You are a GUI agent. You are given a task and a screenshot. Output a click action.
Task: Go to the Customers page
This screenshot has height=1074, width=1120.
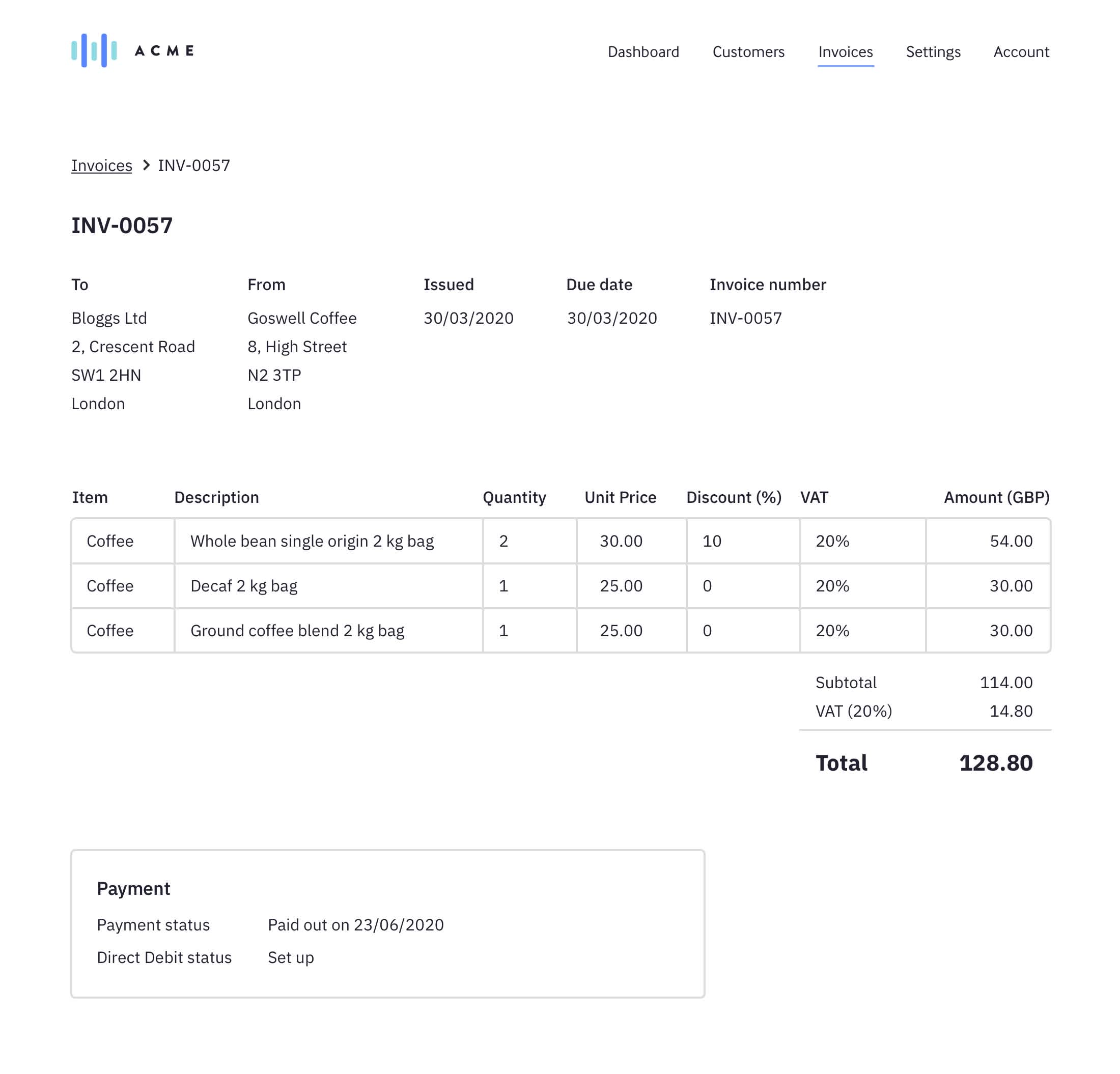[748, 52]
